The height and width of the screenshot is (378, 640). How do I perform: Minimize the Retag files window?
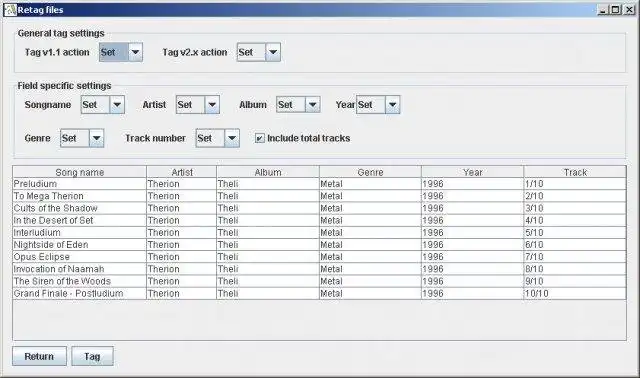tap(603, 9)
